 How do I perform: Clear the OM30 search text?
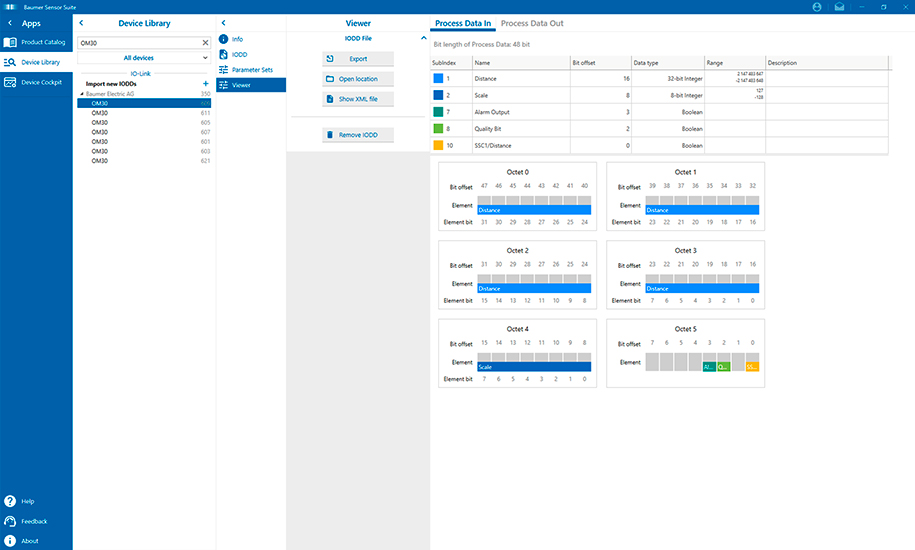[x=206, y=43]
